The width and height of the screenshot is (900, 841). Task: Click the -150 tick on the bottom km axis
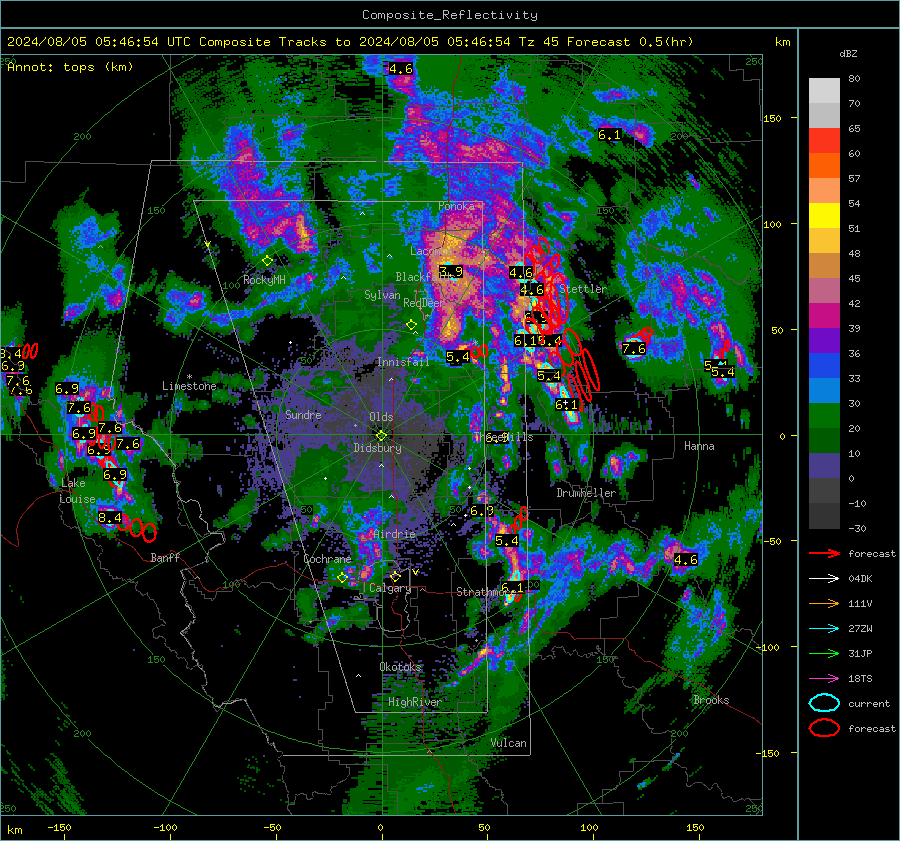coord(59,827)
